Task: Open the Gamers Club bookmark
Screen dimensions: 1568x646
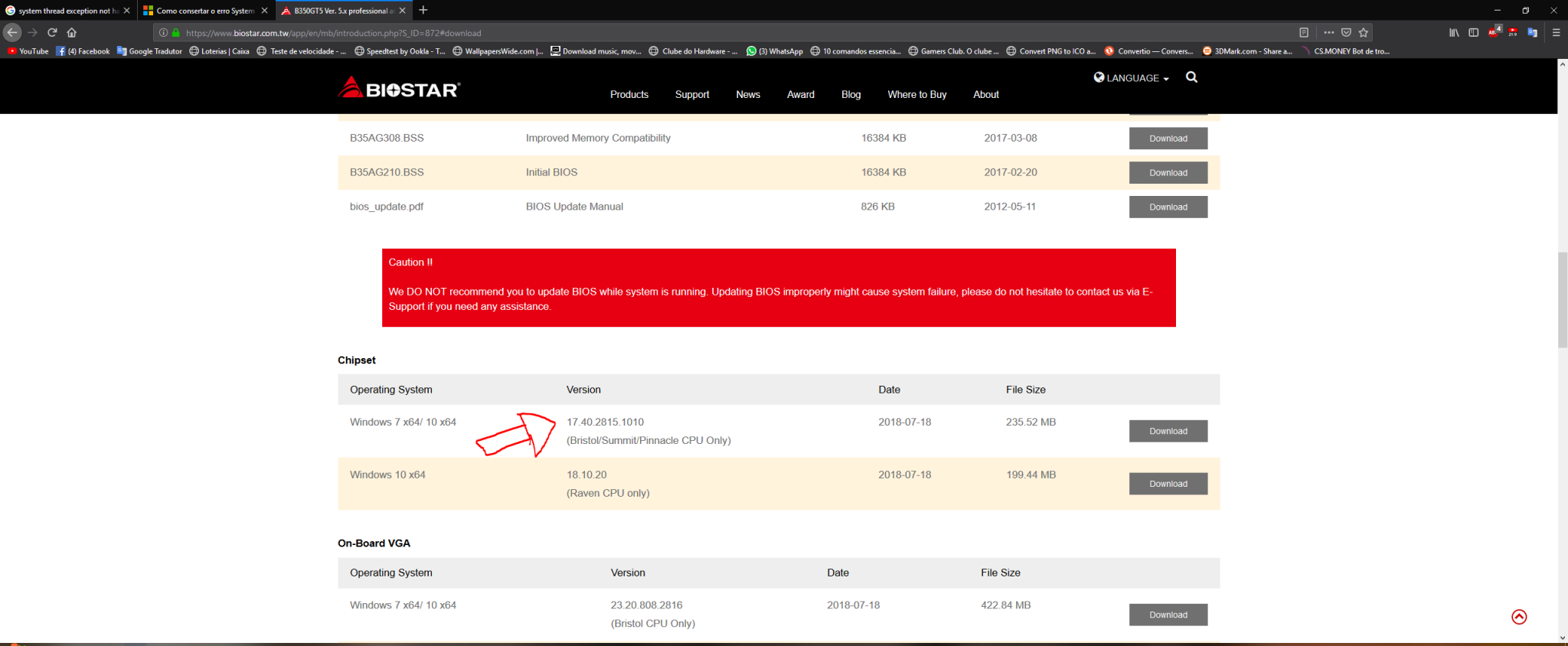Action: coord(953,51)
